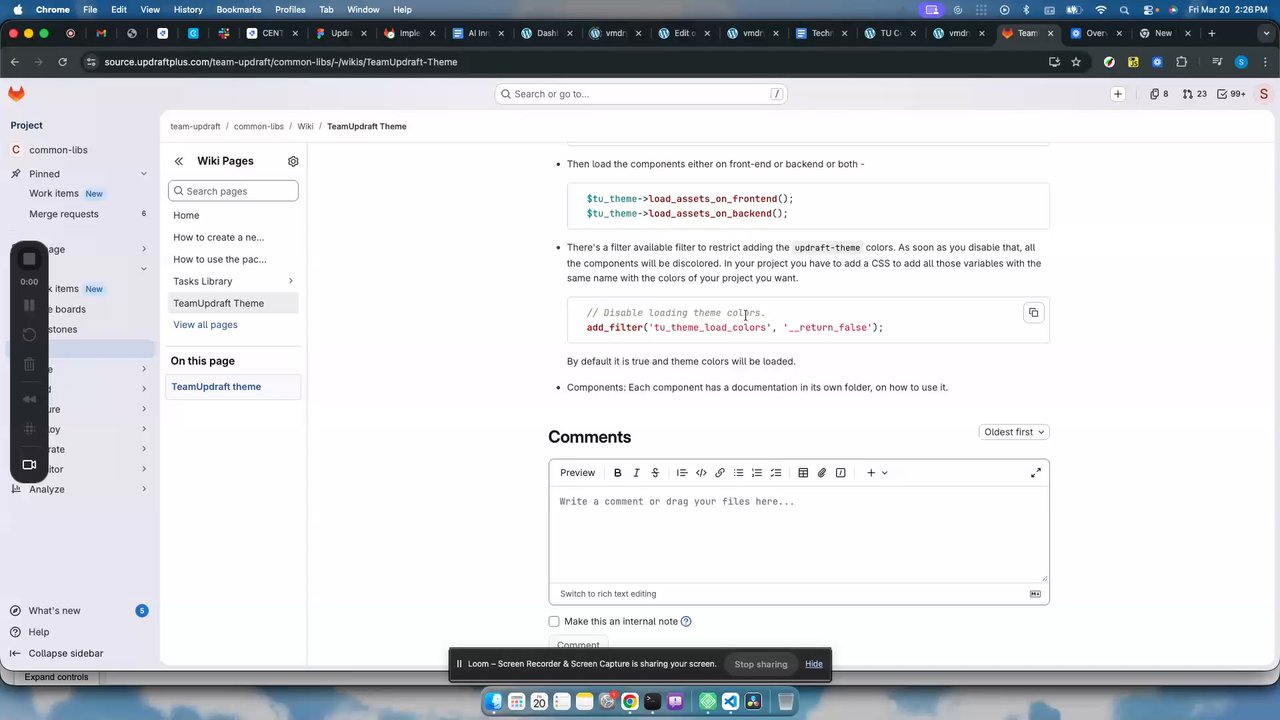Check Make this an internal note
Viewport: 1280px width, 720px height.
click(x=554, y=621)
